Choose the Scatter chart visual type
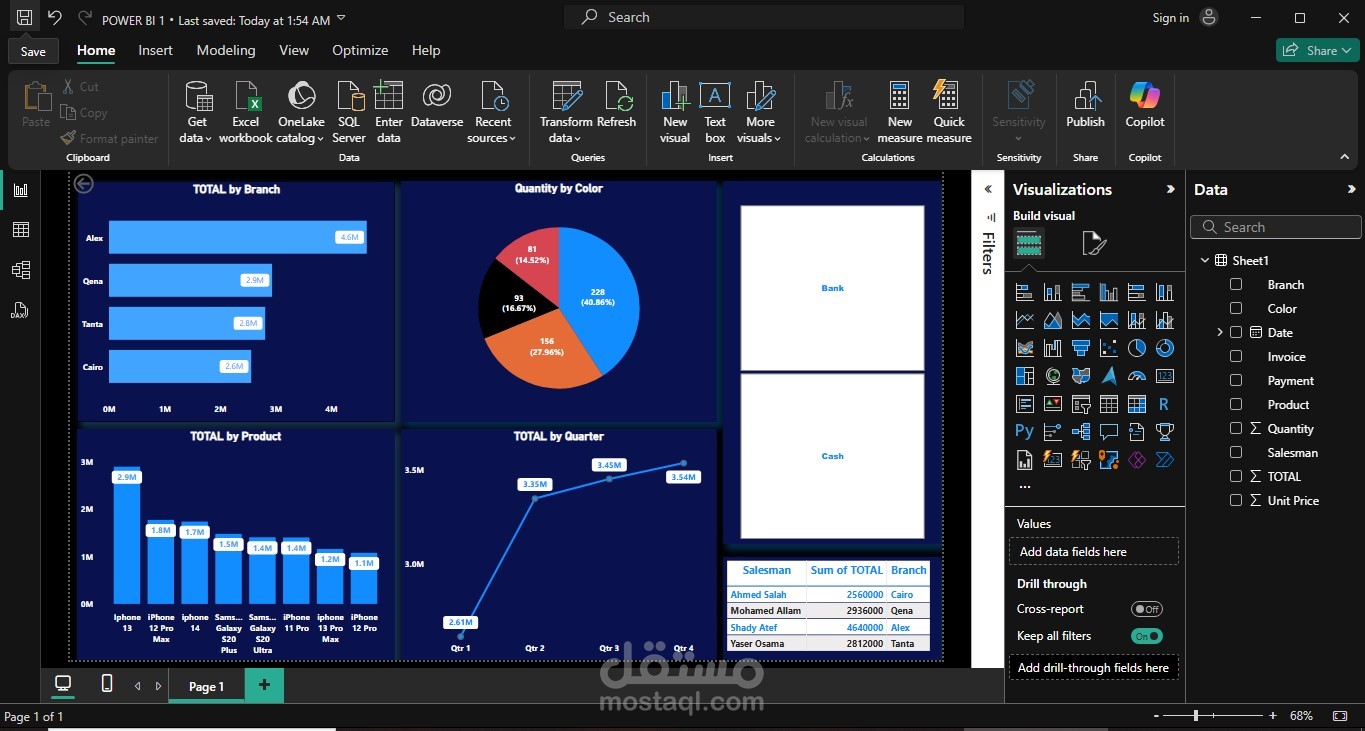The width and height of the screenshot is (1365, 731). tap(1109, 348)
